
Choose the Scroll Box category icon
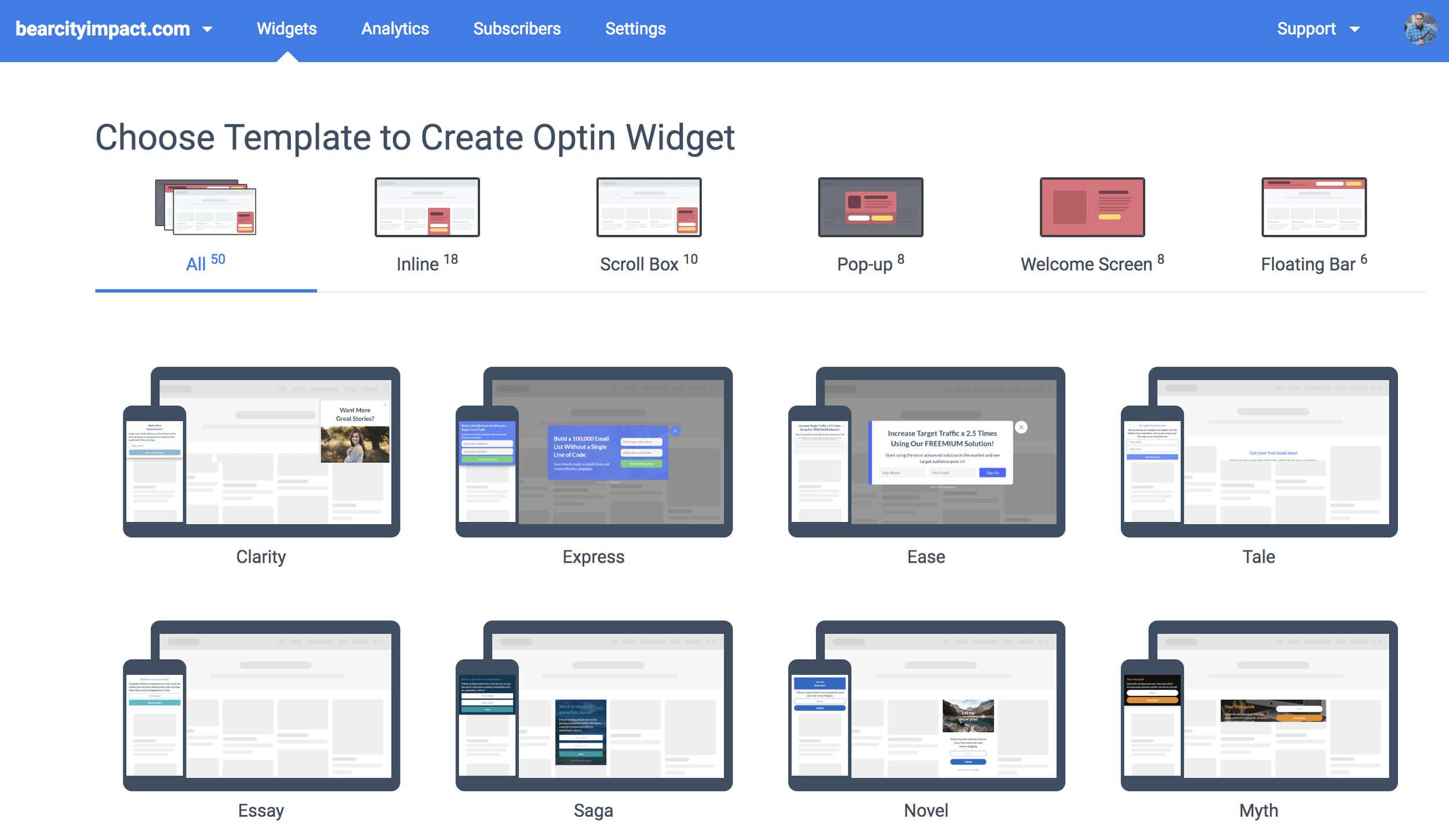point(649,207)
